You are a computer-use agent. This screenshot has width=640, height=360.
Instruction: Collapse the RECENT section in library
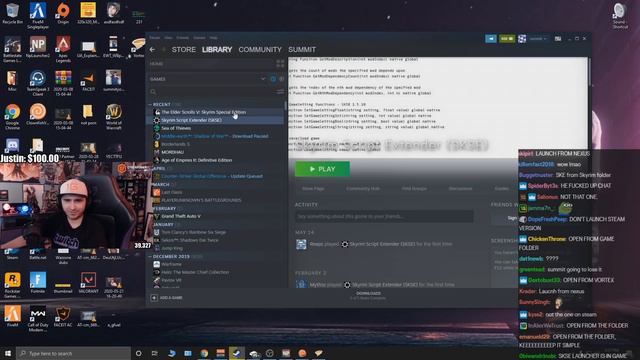tap(150, 104)
